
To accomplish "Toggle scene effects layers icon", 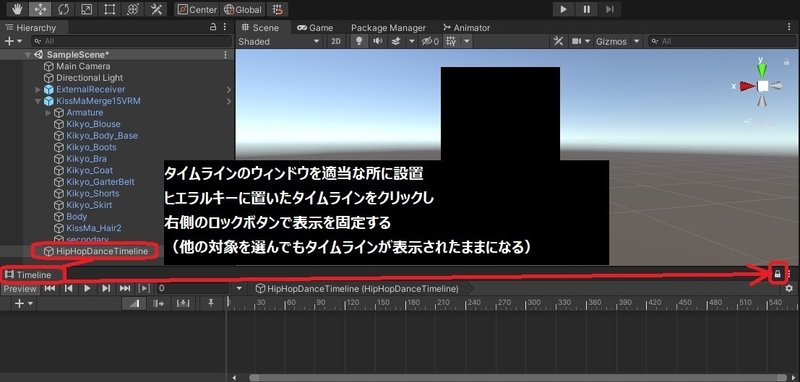I will (395, 41).
